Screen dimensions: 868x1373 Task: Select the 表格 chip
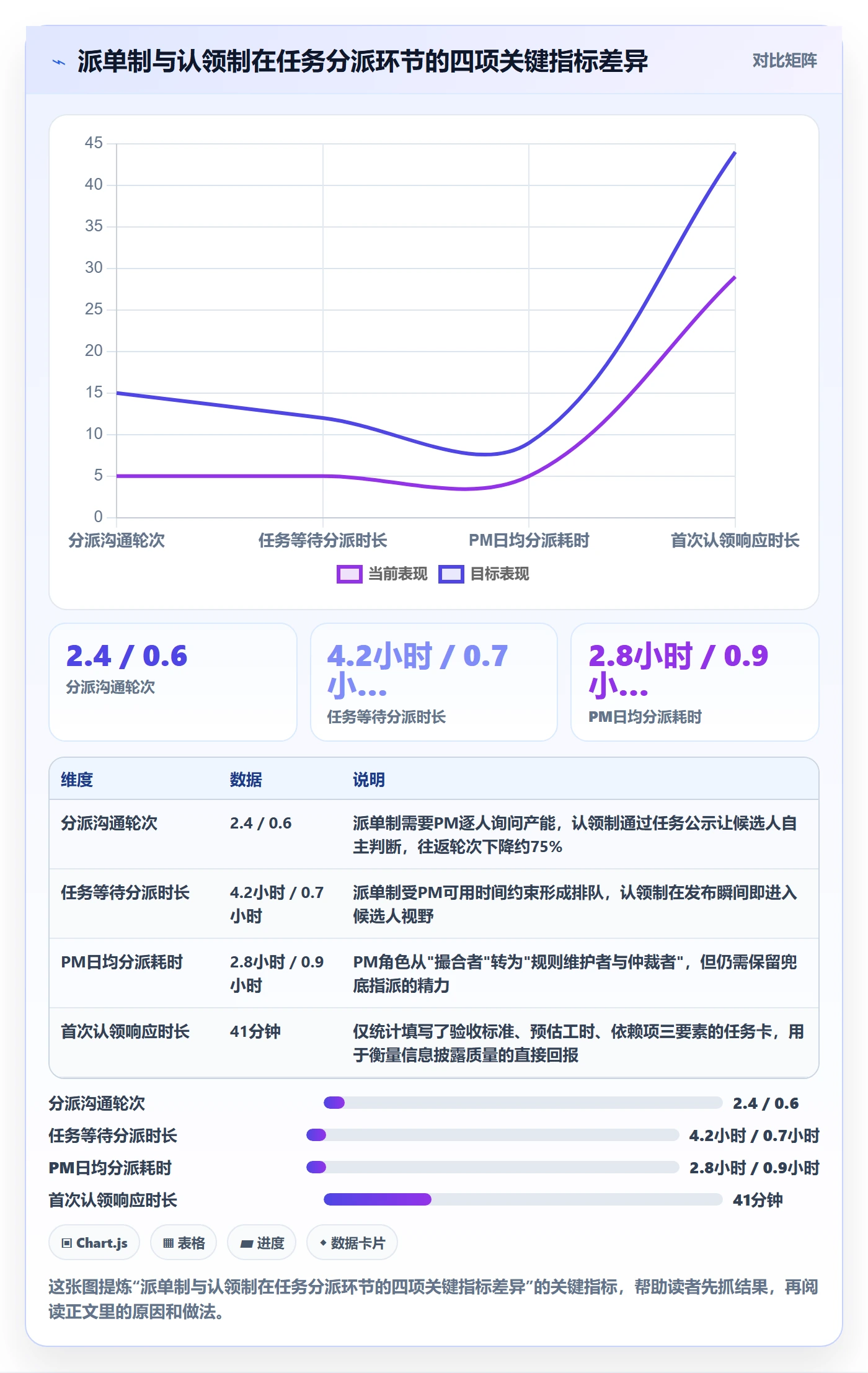click(x=184, y=1243)
